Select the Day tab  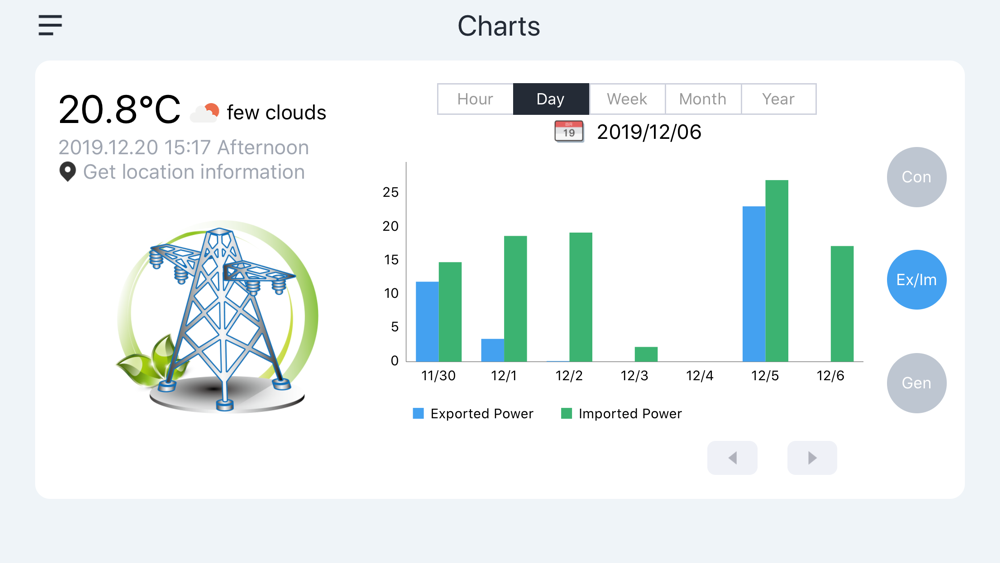point(551,99)
